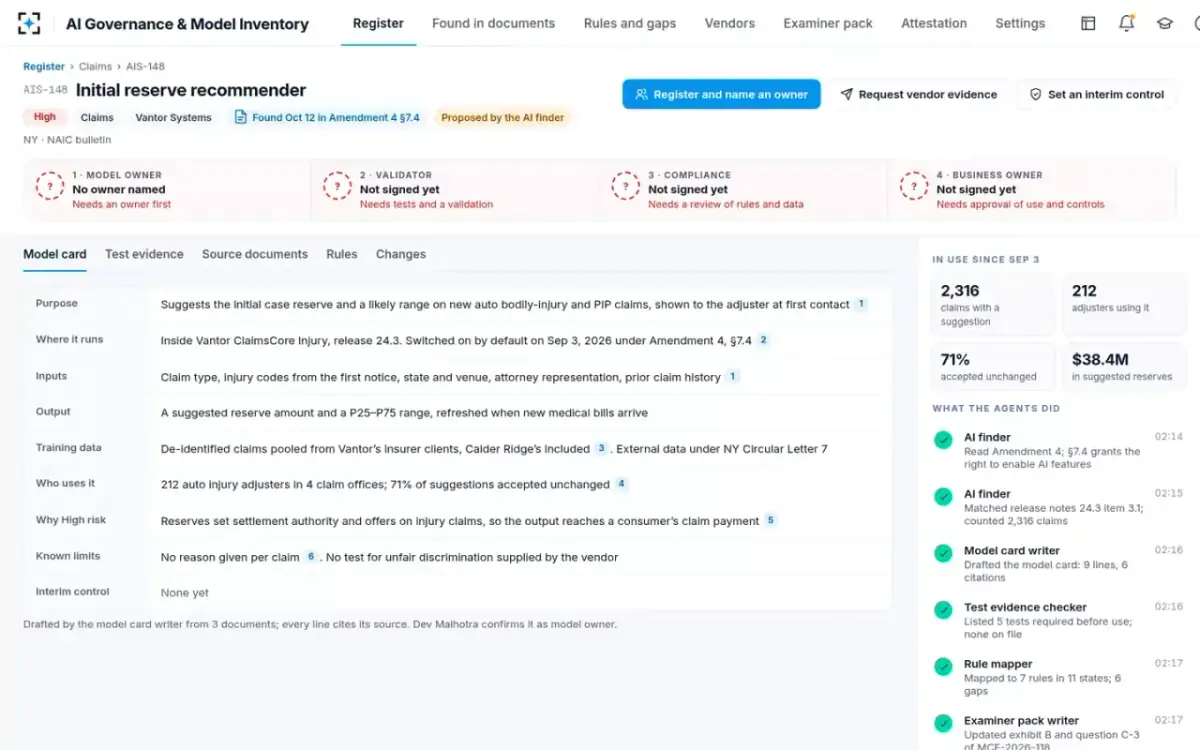The width and height of the screenshot is (1200, 750).
Task: Click green check beside AI finder at 02:14
Action: [x=943, y=439]
